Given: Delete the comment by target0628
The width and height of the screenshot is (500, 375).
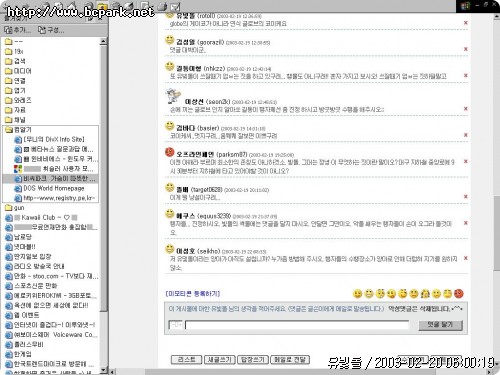Looking at the screenshot, I should pos(466,197).
